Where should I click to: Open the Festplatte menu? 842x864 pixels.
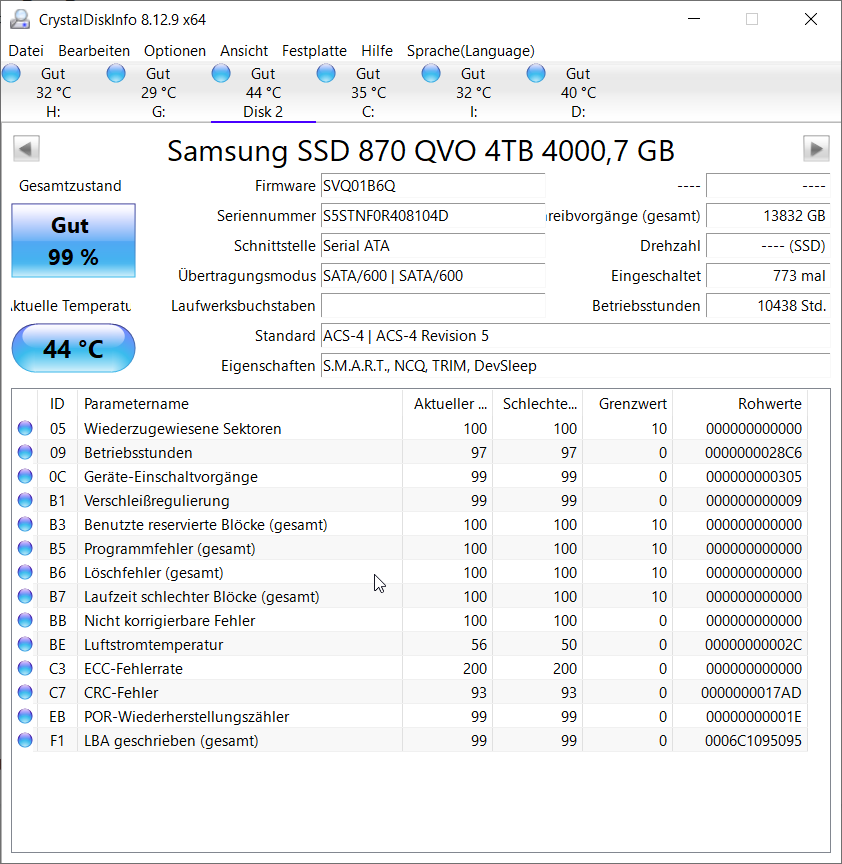click(314, 50)
